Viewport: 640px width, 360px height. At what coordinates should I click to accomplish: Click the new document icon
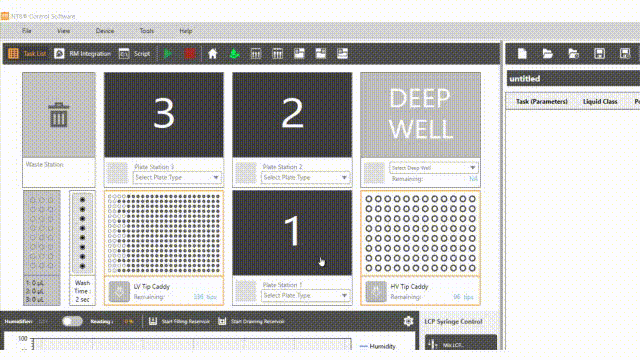522,54
